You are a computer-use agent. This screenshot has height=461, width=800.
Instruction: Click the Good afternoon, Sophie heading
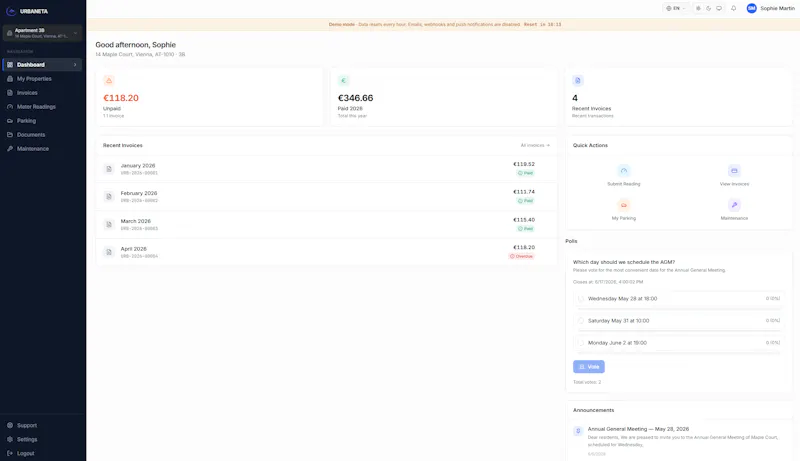(136, 45)
